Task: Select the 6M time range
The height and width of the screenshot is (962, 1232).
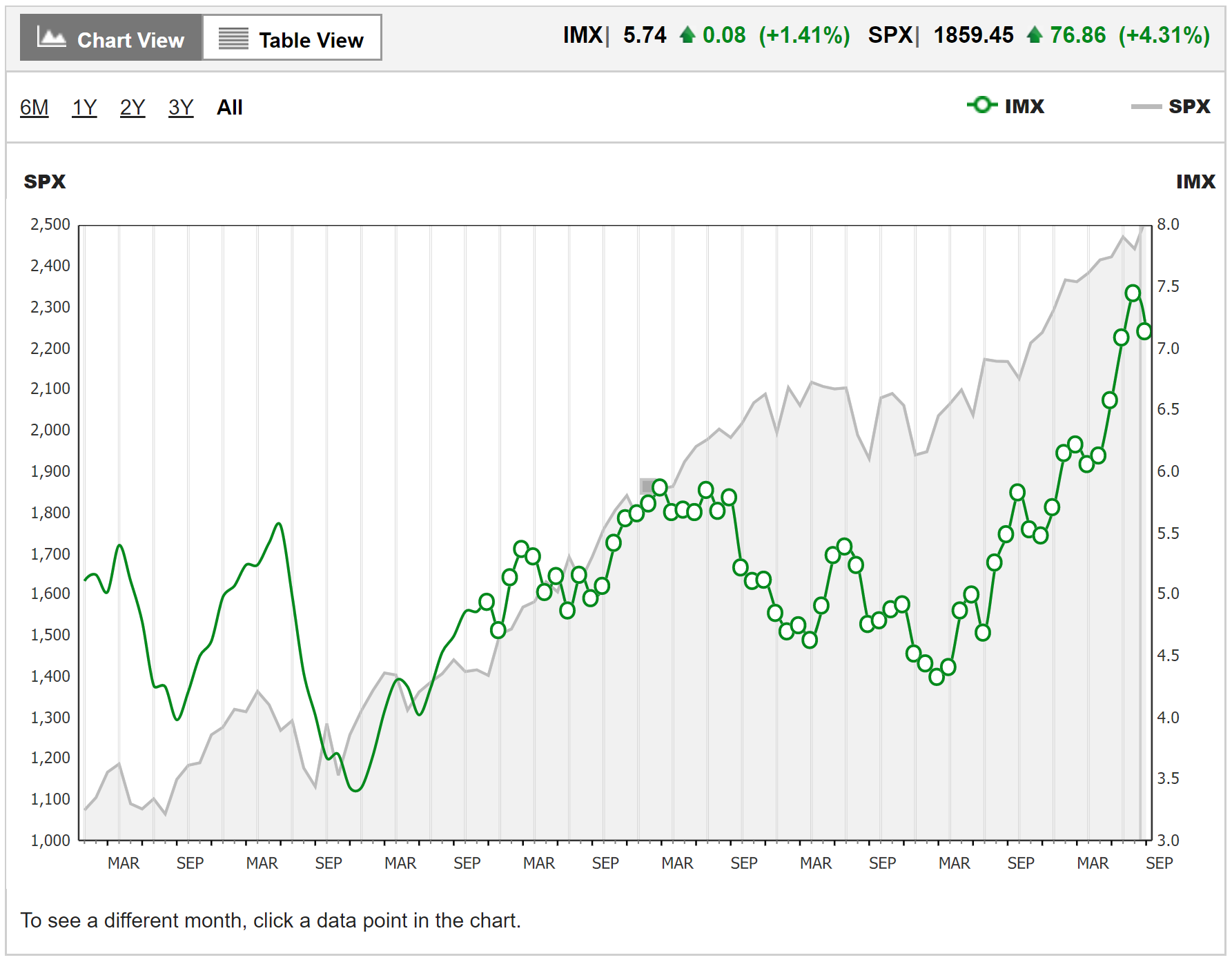Action: pyautogui.click(x=34, y=108)
